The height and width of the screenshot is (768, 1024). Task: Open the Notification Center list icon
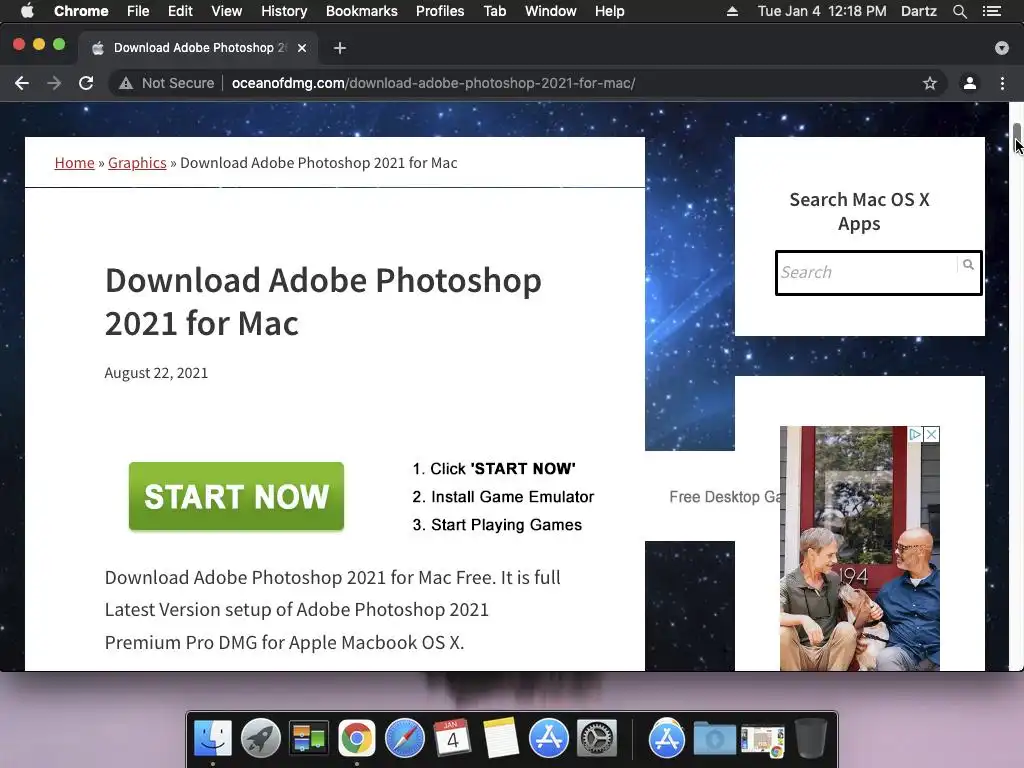[992, 11]
